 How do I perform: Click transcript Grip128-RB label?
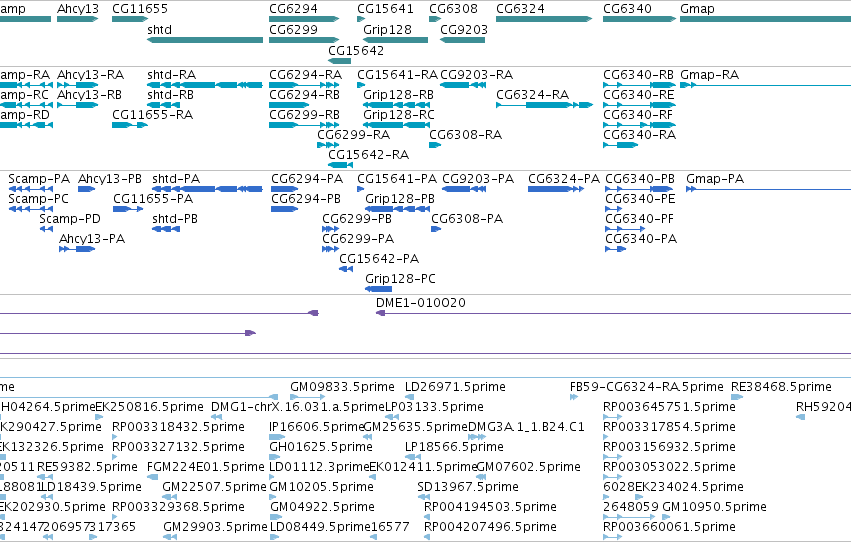398,95
